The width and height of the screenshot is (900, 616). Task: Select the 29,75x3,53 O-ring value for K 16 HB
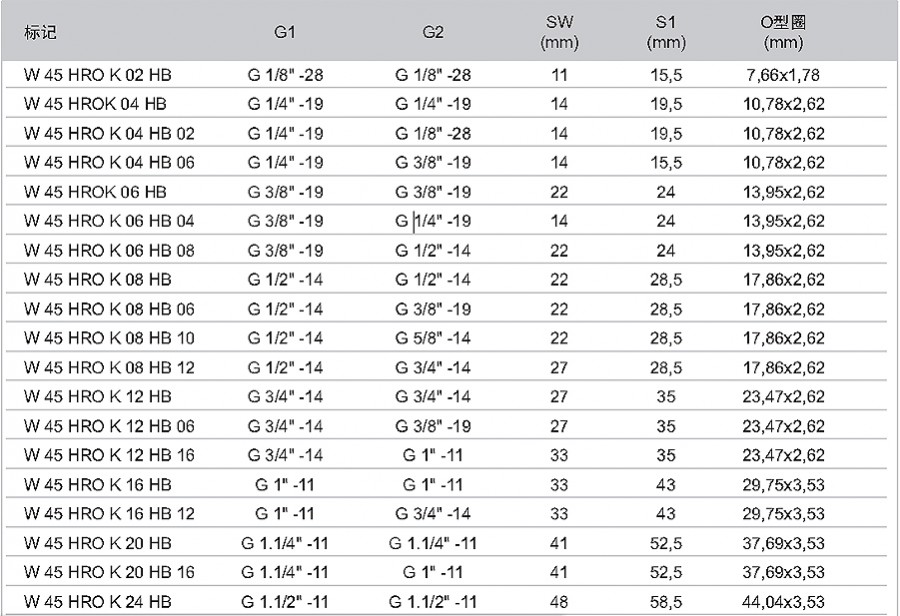[783, 485]
